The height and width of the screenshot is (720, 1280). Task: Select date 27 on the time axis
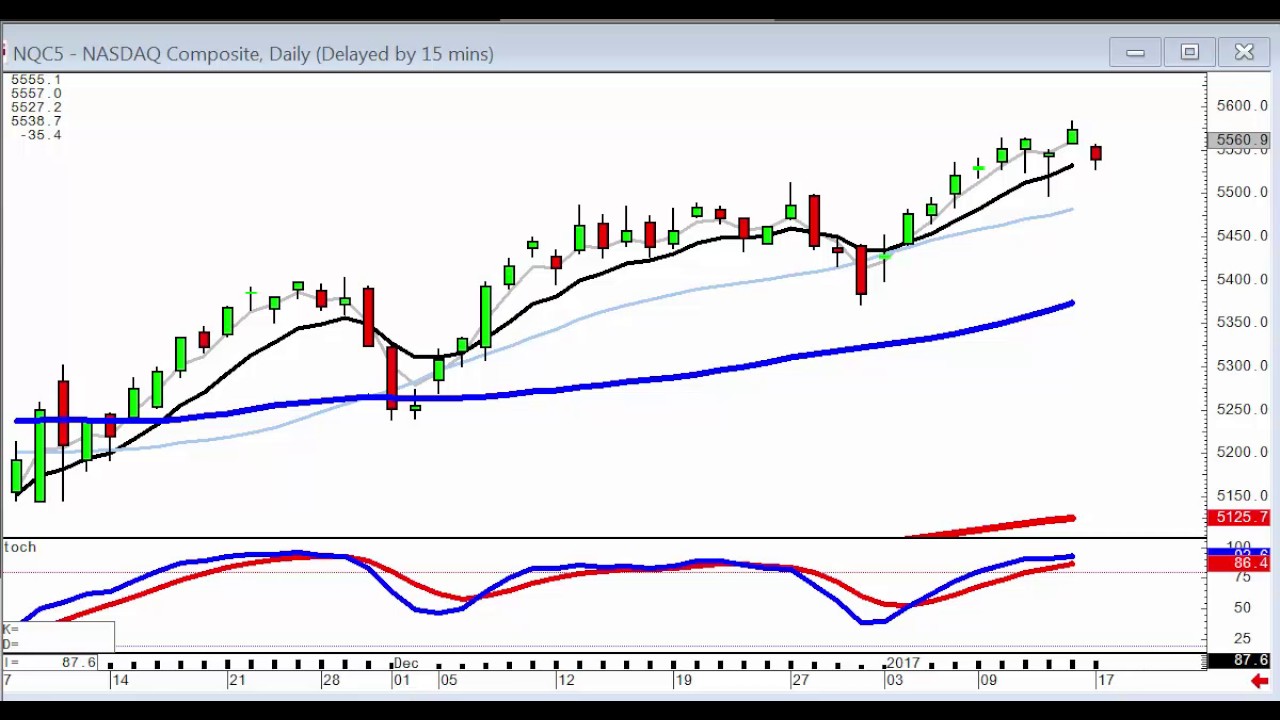(800, 680)
